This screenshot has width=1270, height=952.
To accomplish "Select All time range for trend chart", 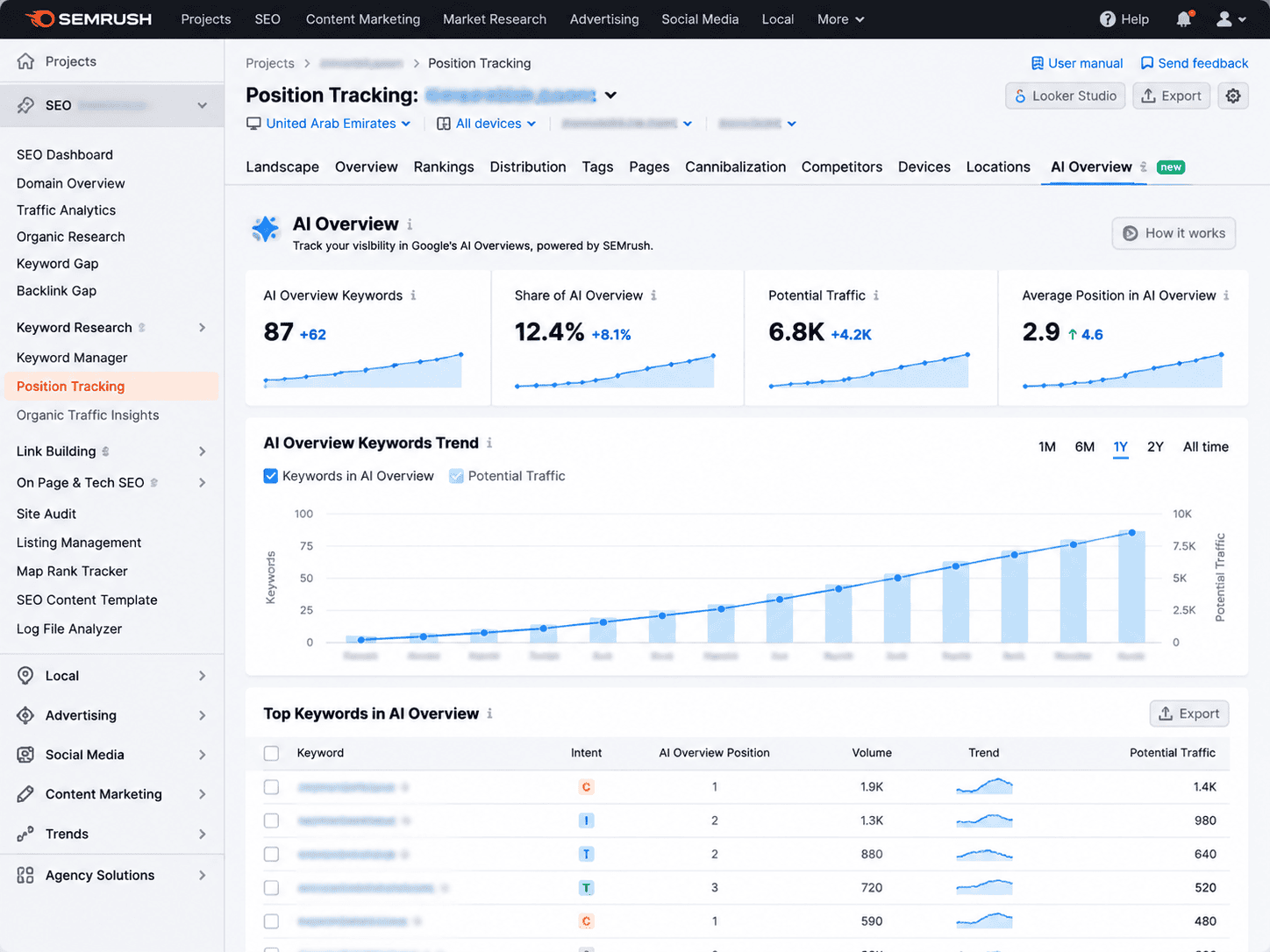I will tap(1206, 447).
